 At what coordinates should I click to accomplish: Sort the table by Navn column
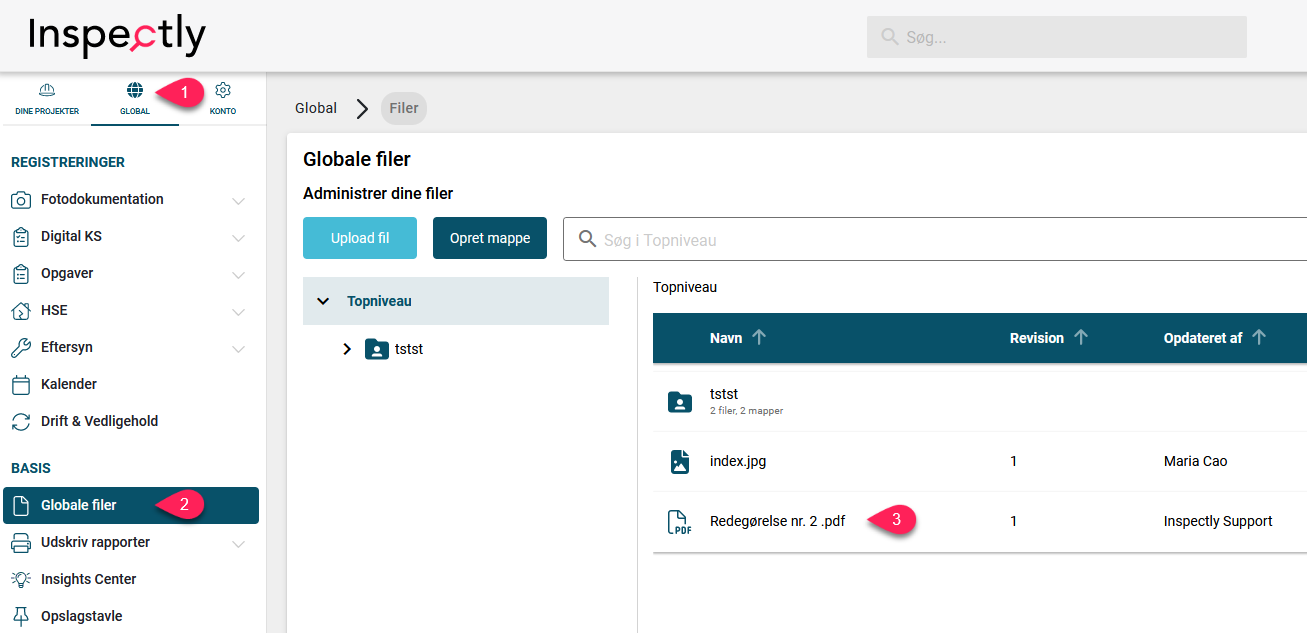[727, 338]
